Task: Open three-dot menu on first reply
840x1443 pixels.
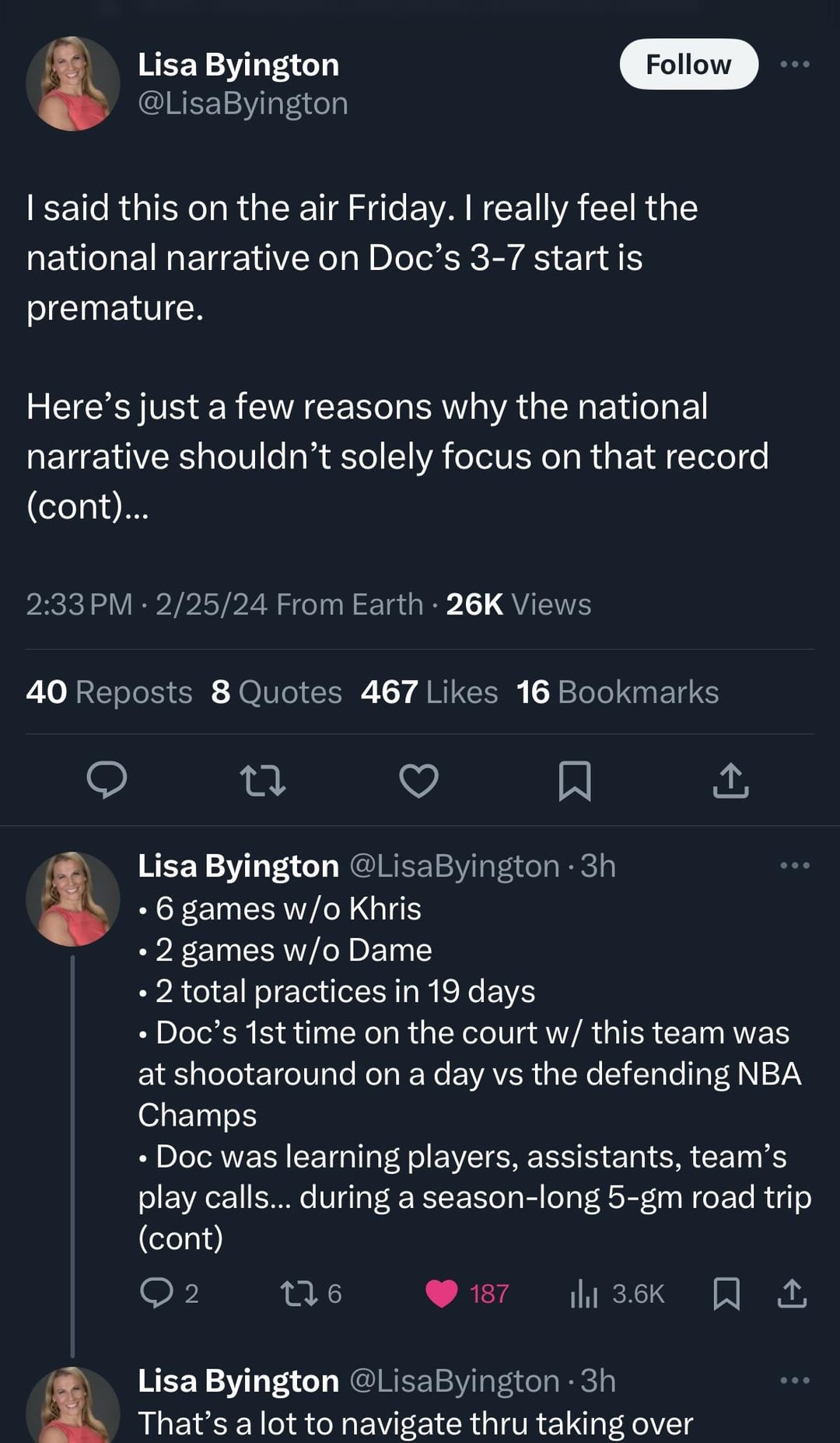Action: [795, 865]
